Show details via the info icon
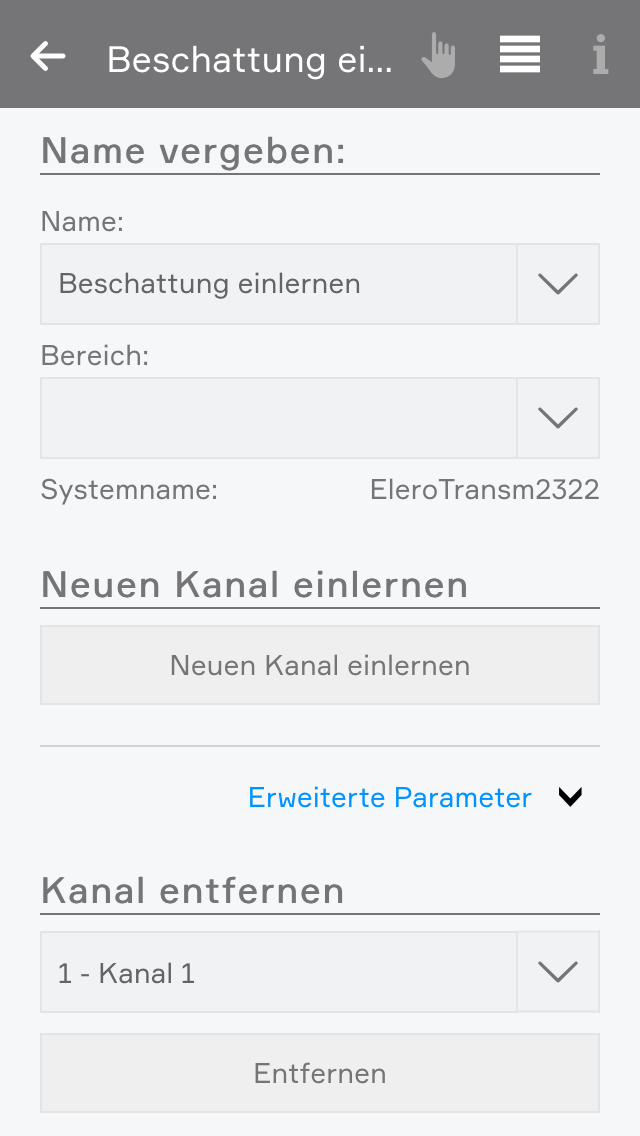The image size is (640, 1136). 600,56
